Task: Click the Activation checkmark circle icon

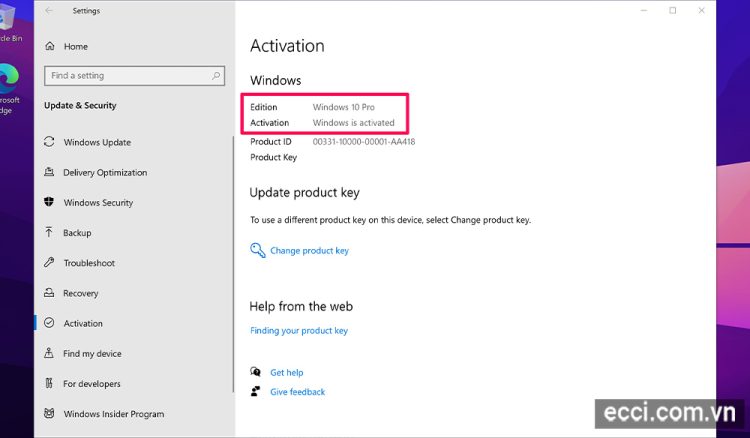Action: coord(49,323)
